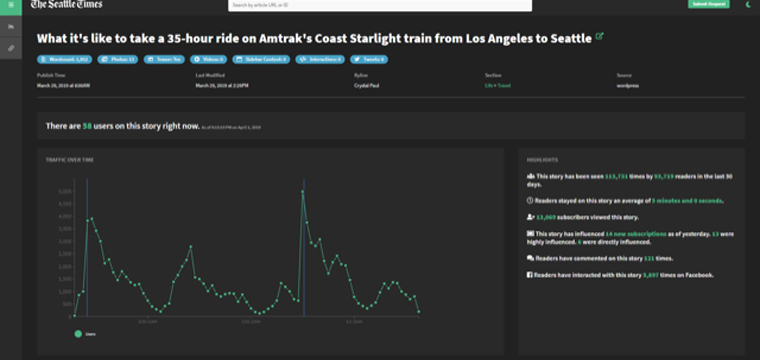
Task: Click the first blue vertical marker in chart
Action: [87, 248]
